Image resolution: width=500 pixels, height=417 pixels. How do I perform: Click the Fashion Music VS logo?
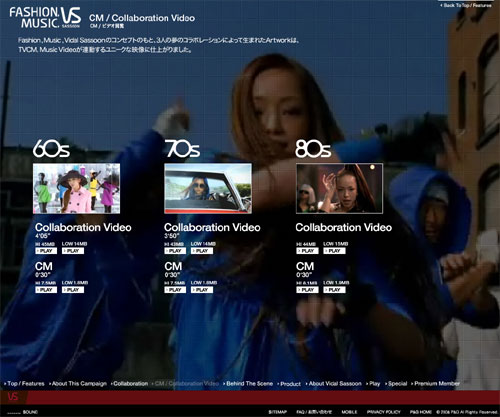45,17
